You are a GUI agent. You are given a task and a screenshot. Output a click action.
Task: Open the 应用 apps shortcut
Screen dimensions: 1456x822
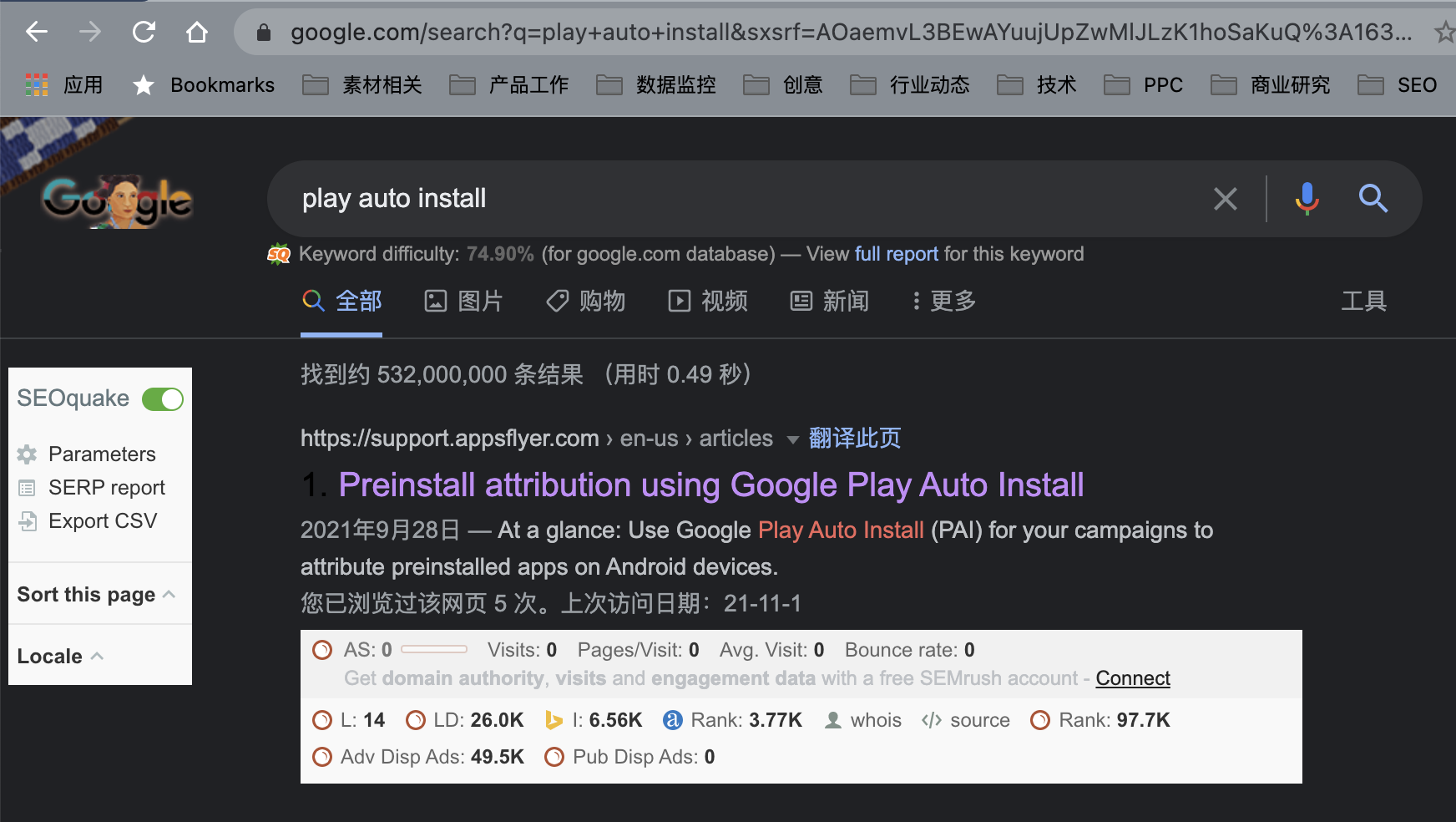click(64, 84)
